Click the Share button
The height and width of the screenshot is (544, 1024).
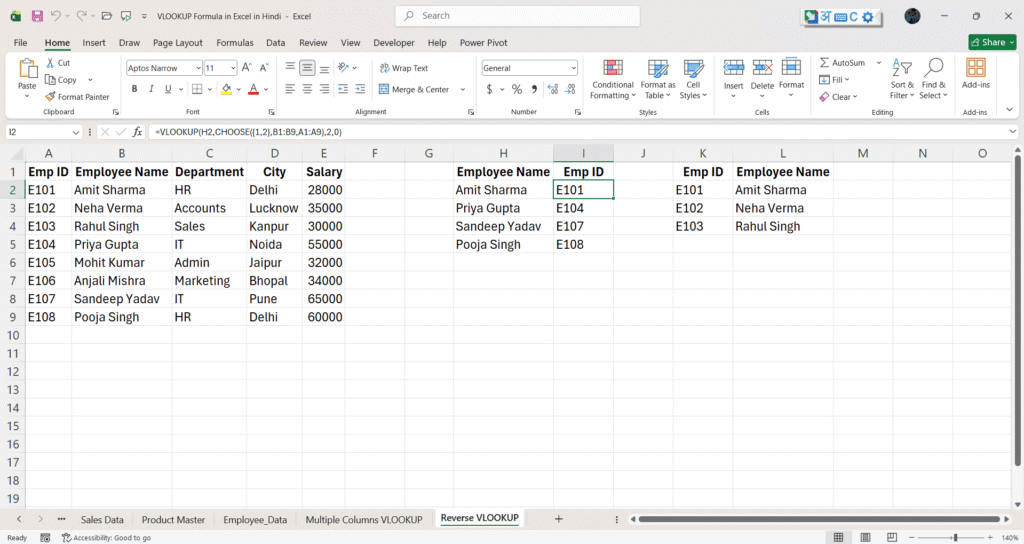pyautogui.click(x=993, y=42)
